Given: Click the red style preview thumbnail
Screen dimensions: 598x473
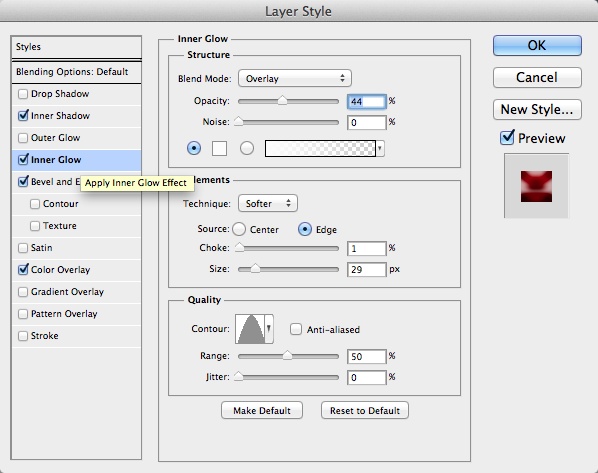Looking at the screenshot, I should pyautogui.click(x=537, y=186).
